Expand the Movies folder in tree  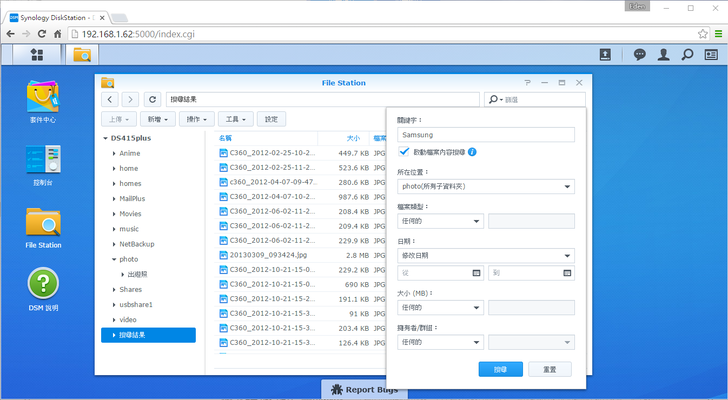(114, 213)
